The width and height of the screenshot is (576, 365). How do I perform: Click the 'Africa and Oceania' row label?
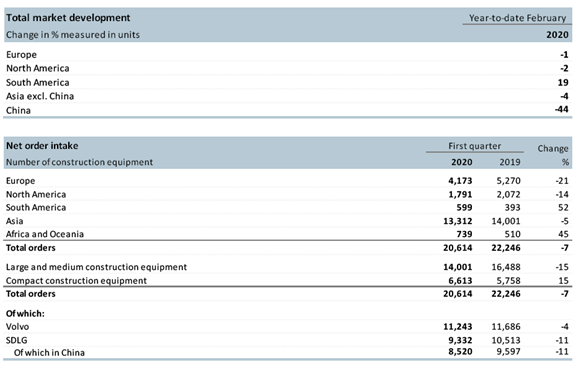point(45,234)
